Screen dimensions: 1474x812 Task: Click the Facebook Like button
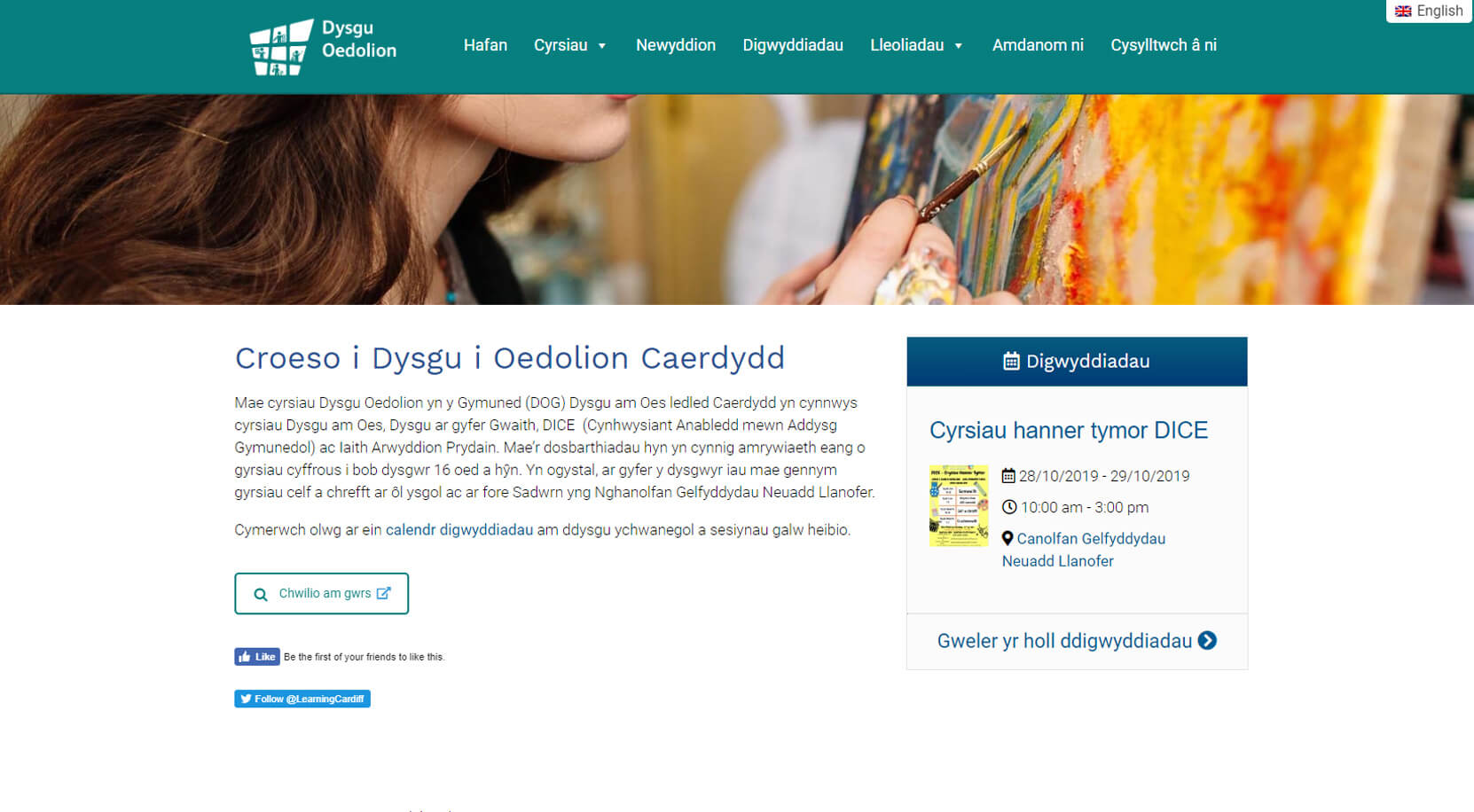point(257,657)
